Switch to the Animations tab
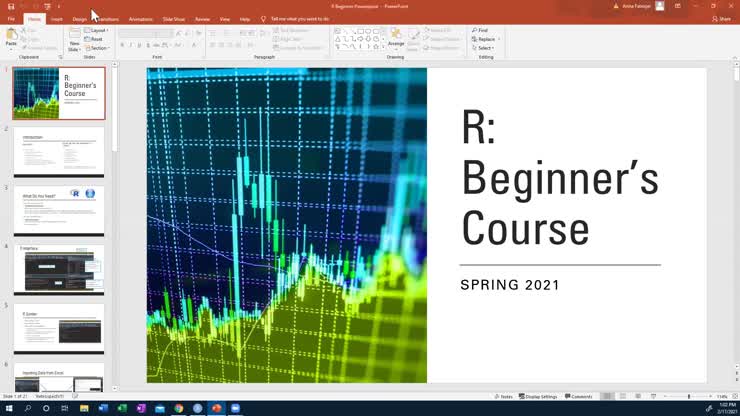740x416 pixels. 141,19
